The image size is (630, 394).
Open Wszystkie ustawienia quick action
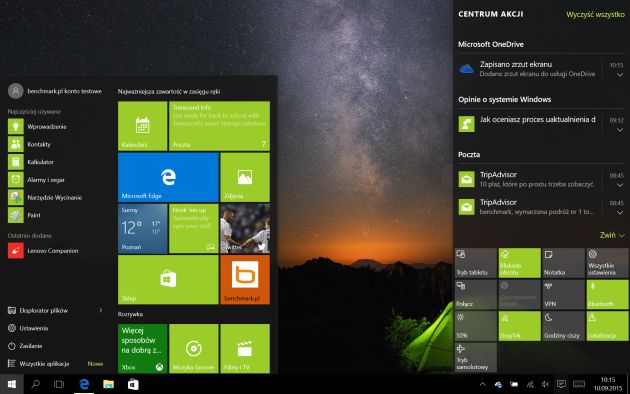click(607, 263)
